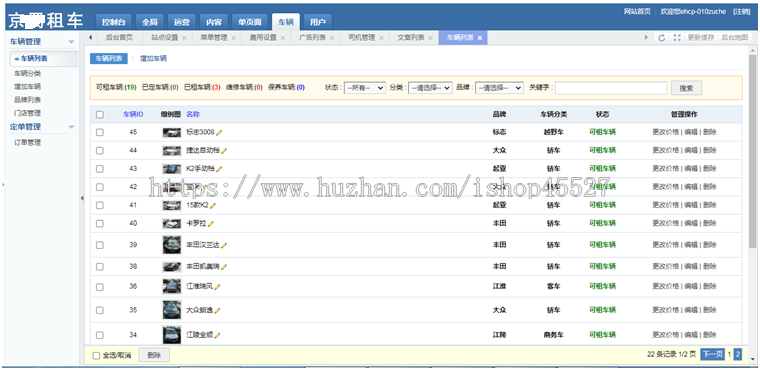
Task: Check the box for vehicle ID 44
Action: [x=99, y=151]
